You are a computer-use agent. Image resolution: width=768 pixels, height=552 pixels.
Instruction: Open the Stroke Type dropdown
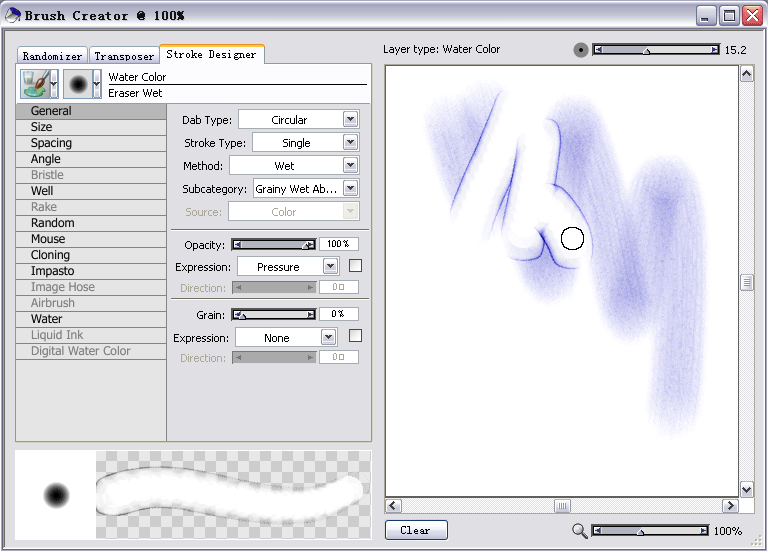click(x=306, y=143)
